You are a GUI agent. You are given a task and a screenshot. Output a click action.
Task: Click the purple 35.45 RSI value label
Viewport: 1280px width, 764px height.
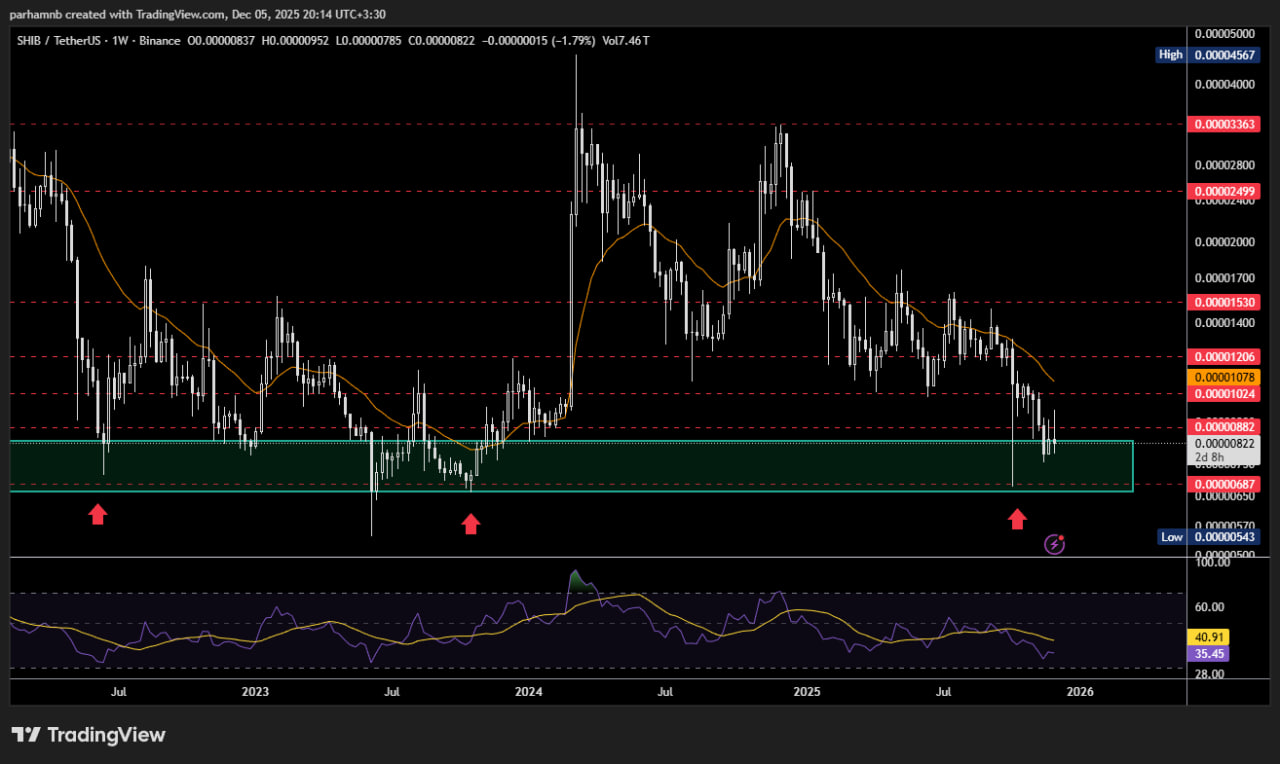1207,654
